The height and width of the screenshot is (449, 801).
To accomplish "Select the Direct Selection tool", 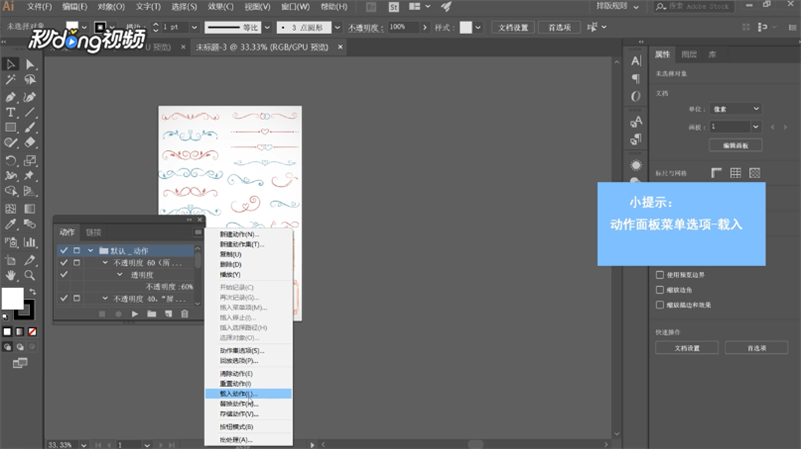I will click(x=30, y=64).
